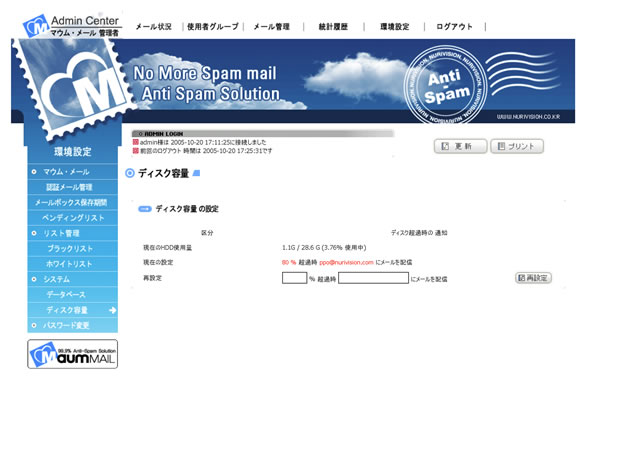
Task: Open the 統計履歴 menu
Action: (333, 27)
